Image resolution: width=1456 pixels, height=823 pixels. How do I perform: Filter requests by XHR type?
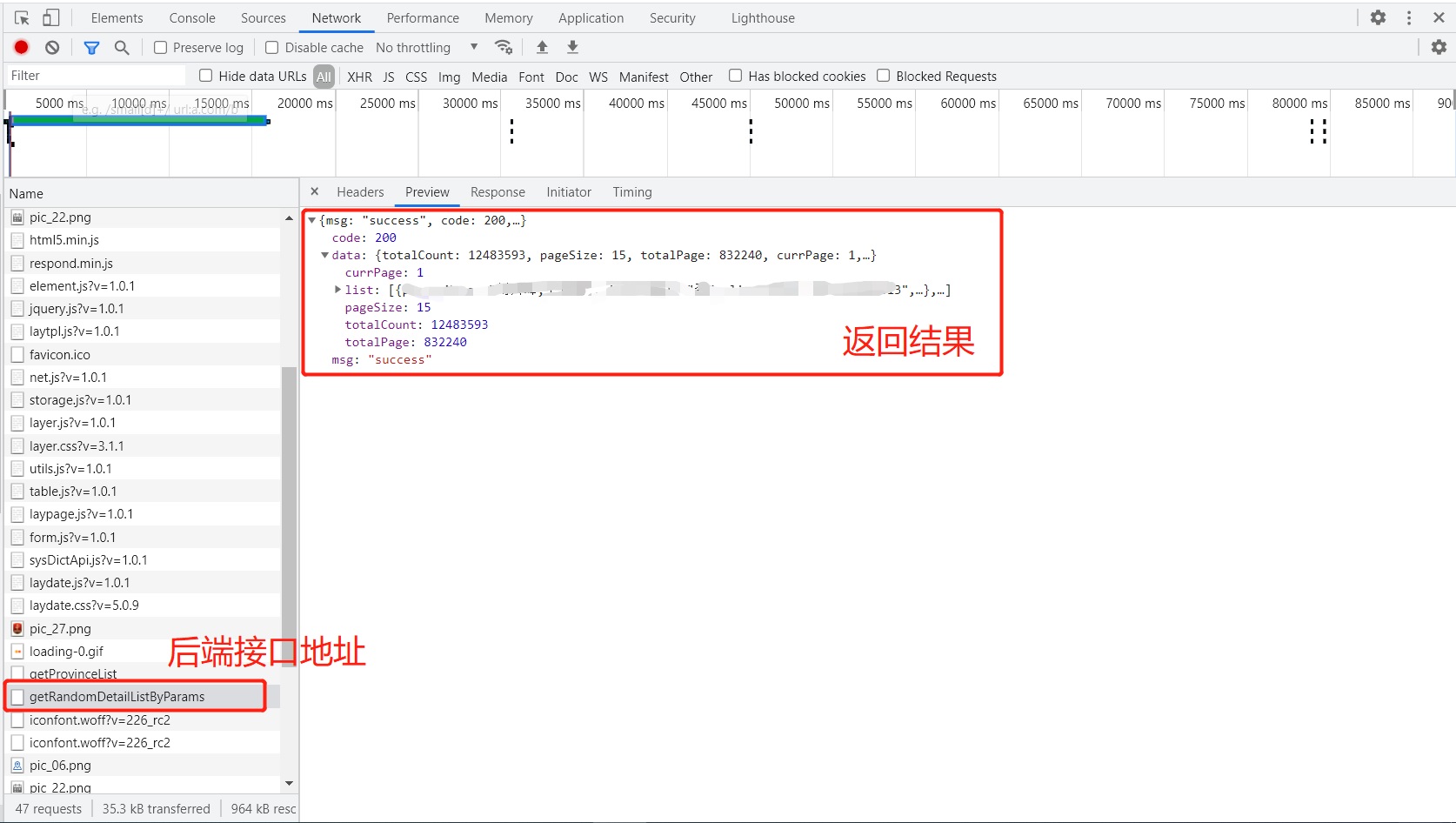[x=359, y=77]
